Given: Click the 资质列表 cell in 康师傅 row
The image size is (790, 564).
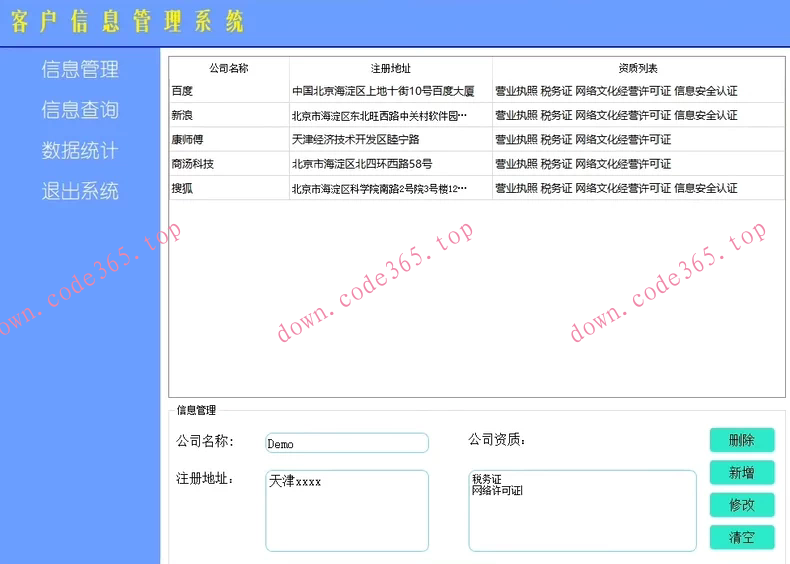Looking at the screenshot, I should [638, 139].
